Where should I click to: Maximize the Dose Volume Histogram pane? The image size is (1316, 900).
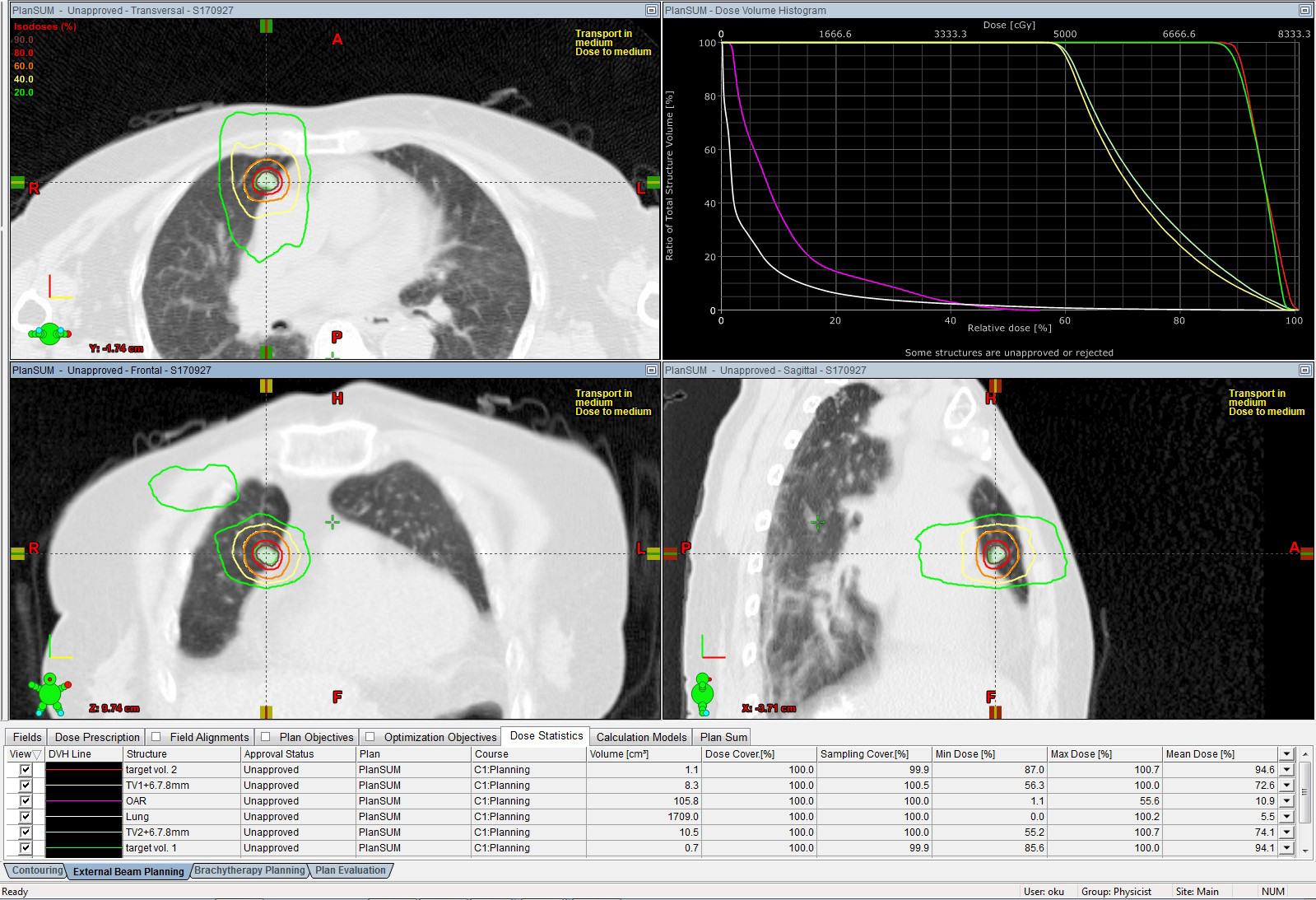click(x=1304, y=11)
